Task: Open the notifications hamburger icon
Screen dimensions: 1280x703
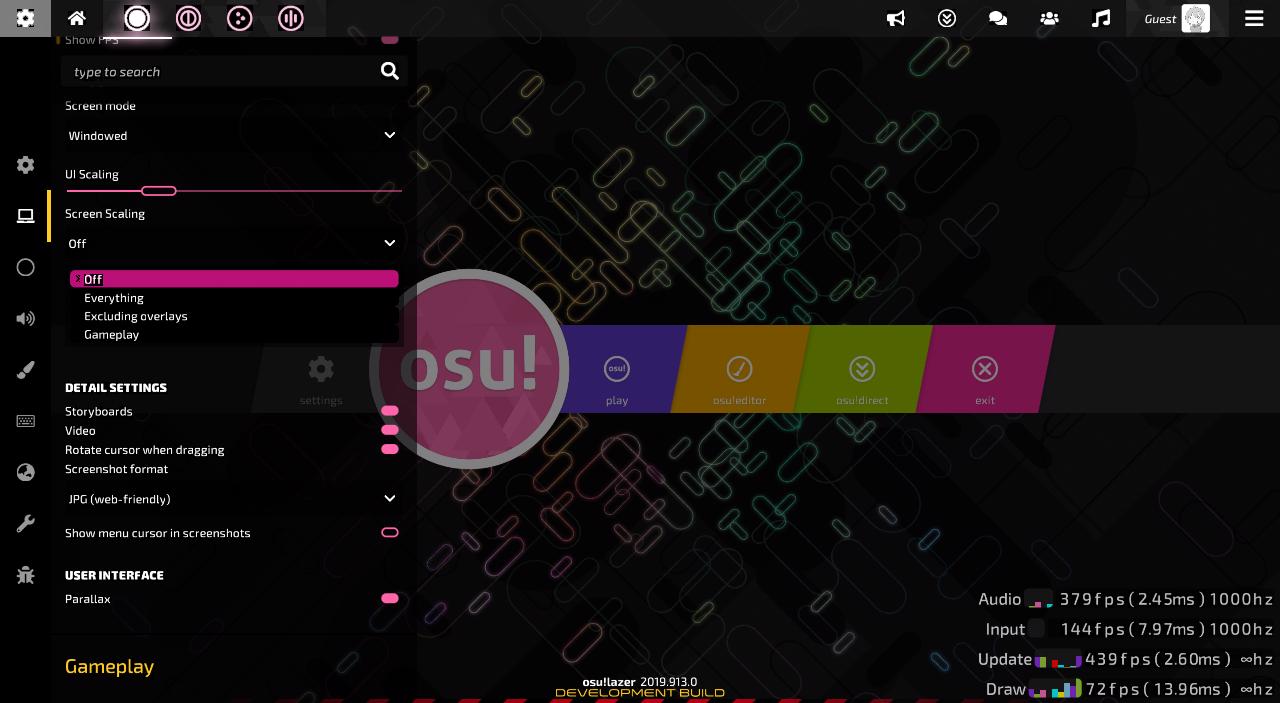Action: 1254,18
